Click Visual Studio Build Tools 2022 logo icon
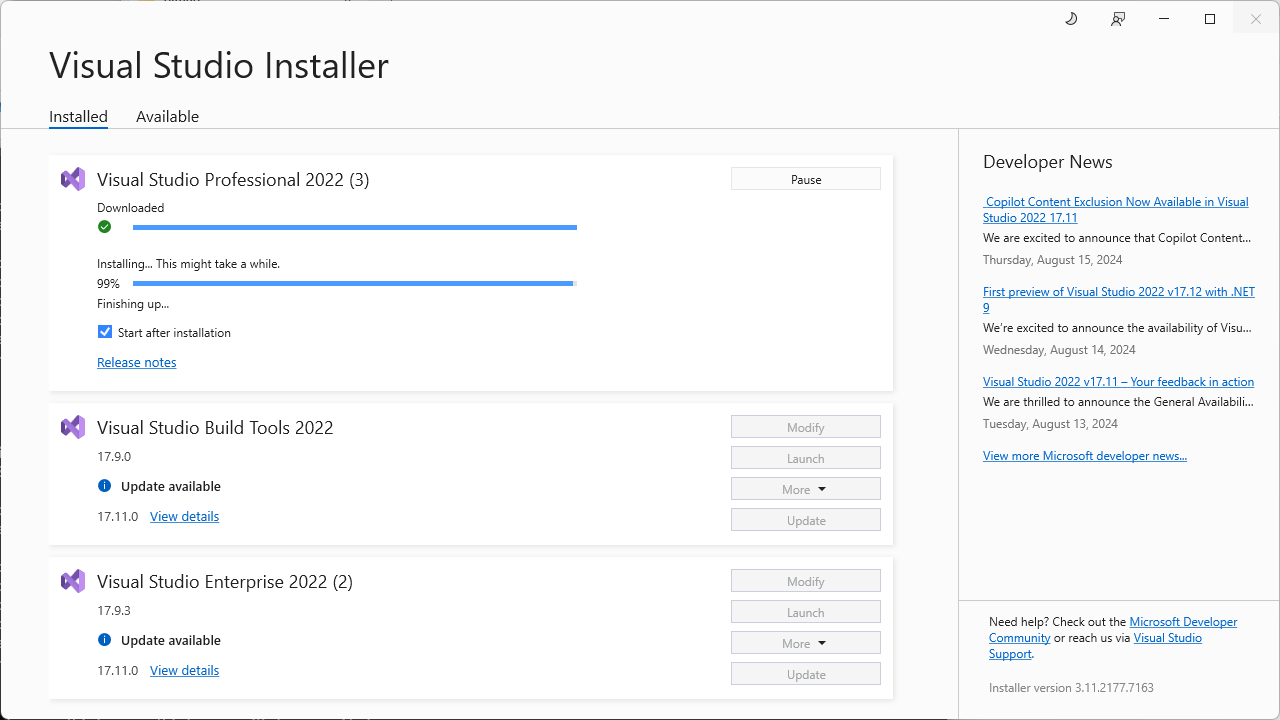1280x720 pixels. coord(73,427)
